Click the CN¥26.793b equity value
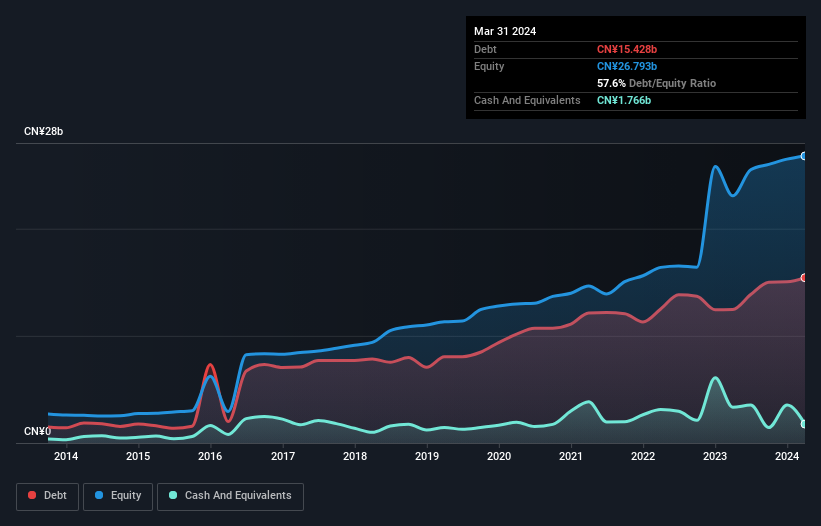 pyautogui.click(x=627, y=66)
